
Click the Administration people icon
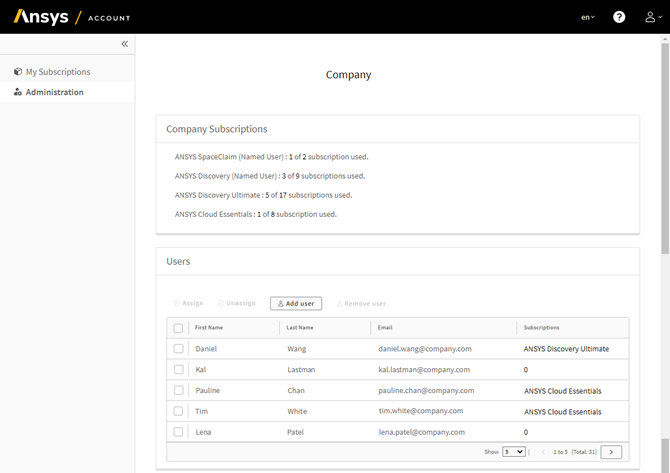18,92
